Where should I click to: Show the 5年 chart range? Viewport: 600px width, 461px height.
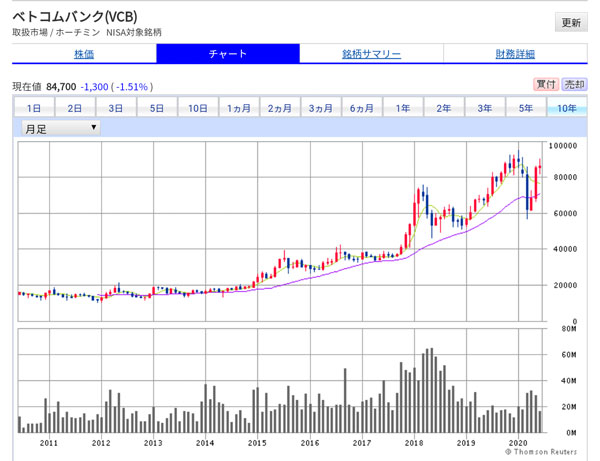[526, 108]
